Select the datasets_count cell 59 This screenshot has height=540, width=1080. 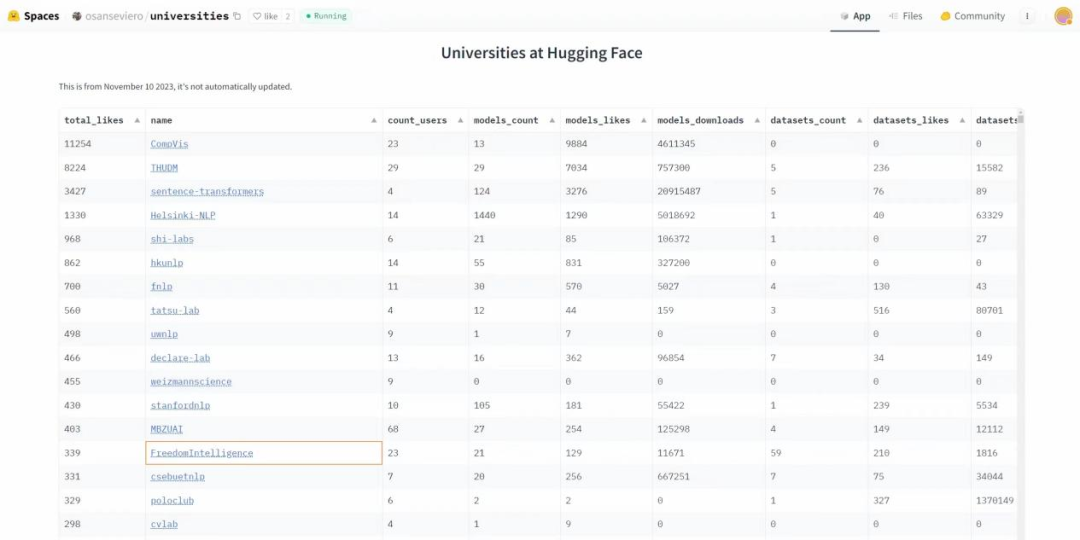(816, 453)
